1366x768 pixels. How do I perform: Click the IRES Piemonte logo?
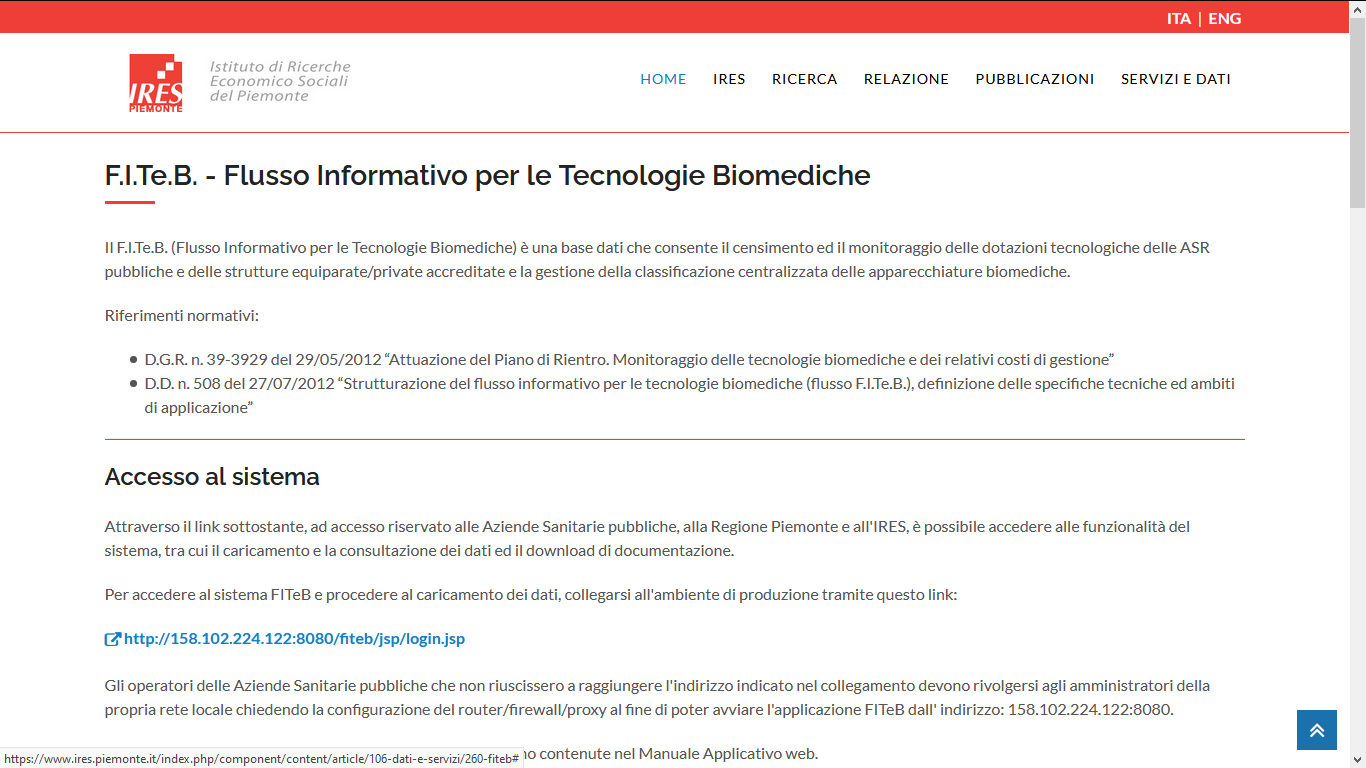click(156, 83)
